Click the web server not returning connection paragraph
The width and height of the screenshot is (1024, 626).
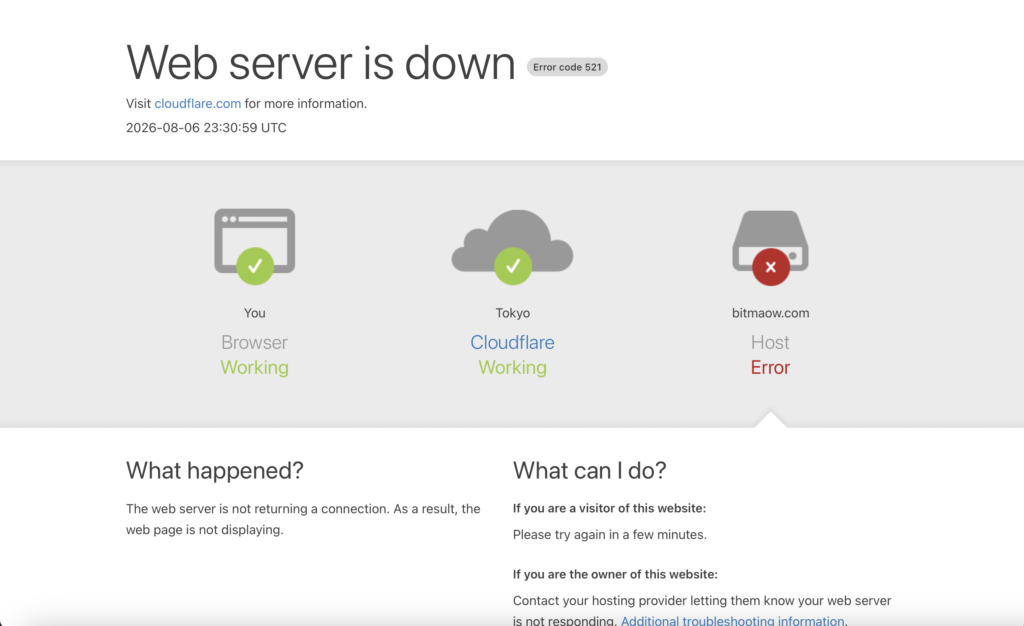point(303,519)
